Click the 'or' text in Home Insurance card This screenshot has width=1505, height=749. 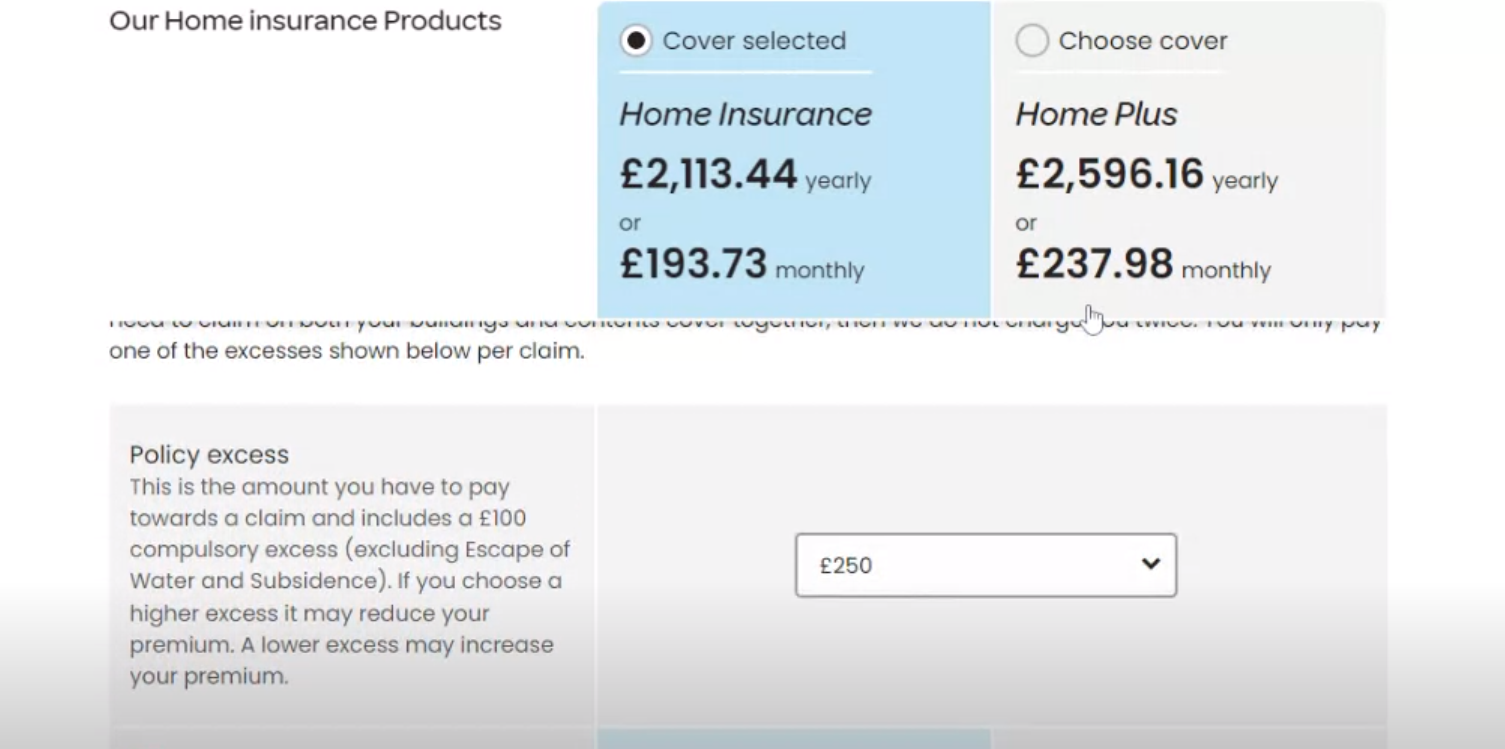(x=630, y=223)
